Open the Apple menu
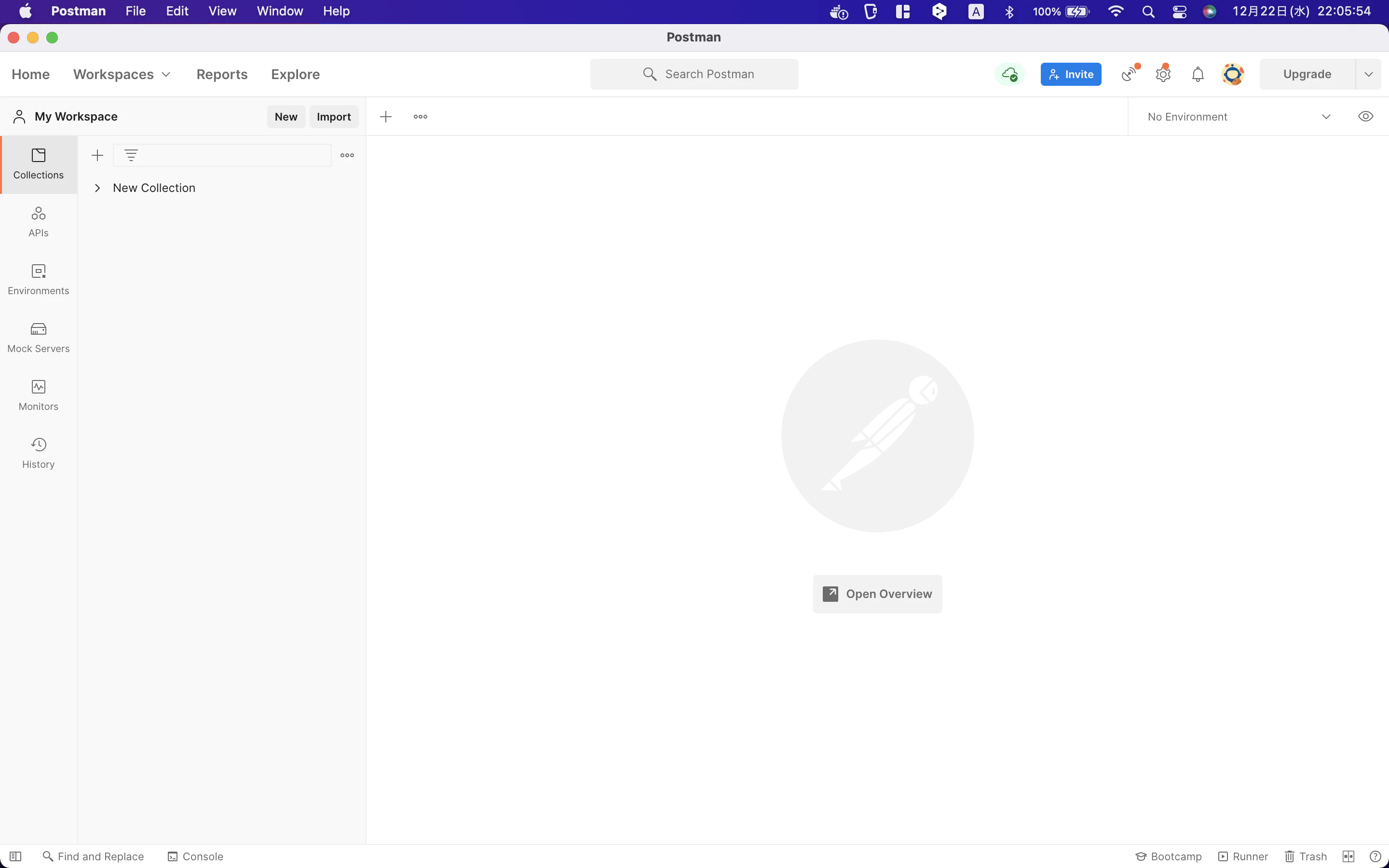Viewport: 1389px width, 868px height. pos(25,12)
